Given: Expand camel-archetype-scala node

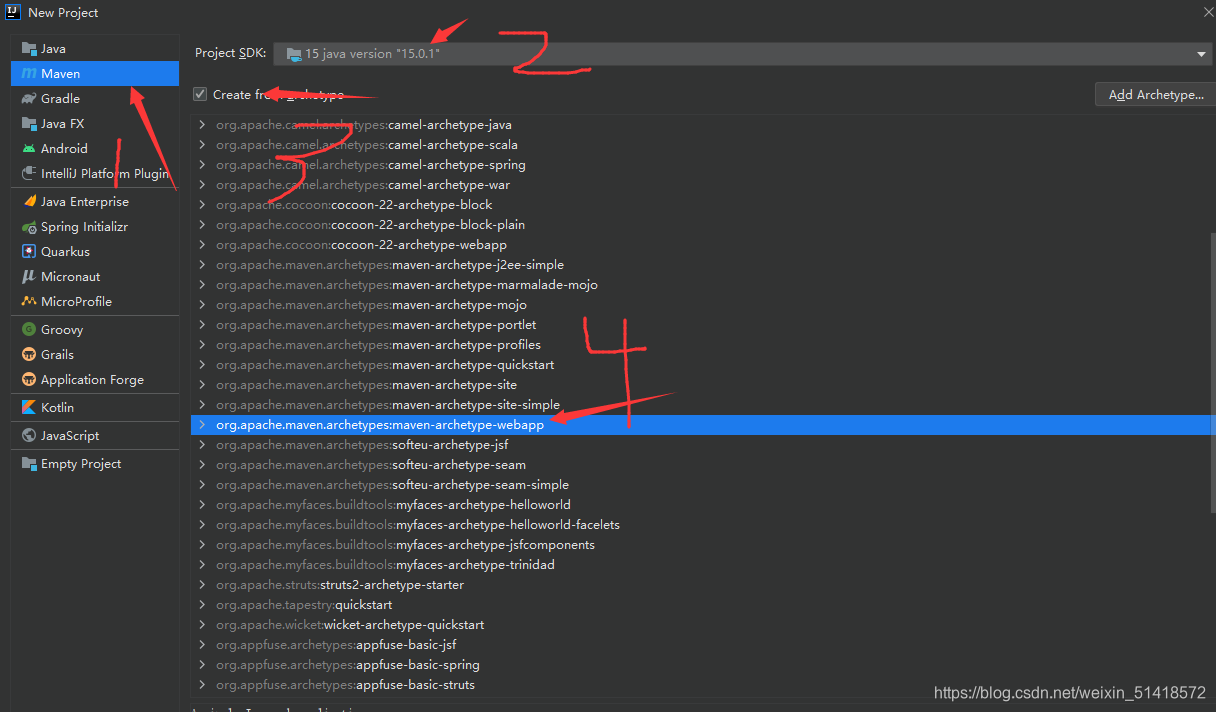Looking at the screenshot, I should point(202,145).
